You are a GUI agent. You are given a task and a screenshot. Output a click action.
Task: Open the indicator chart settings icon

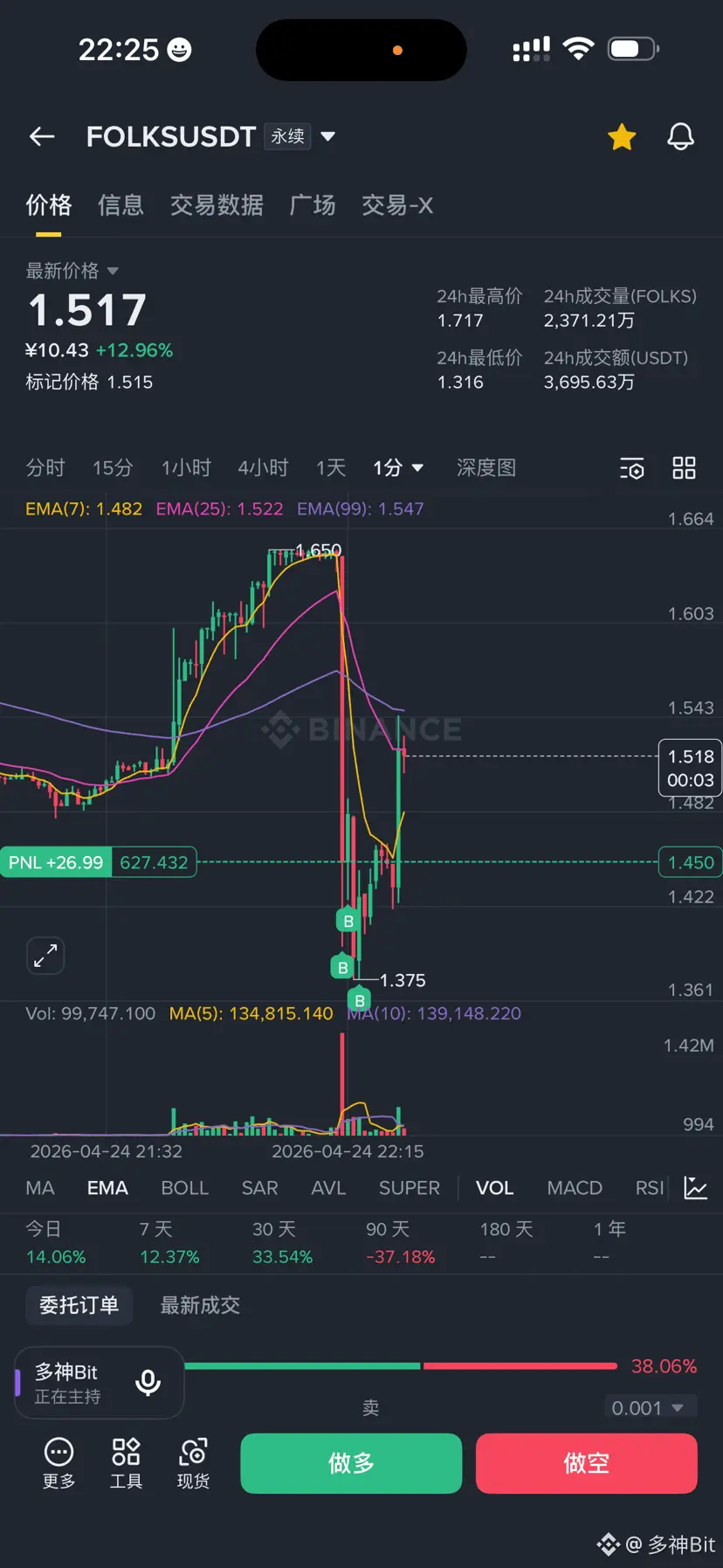(x=696, y=1188)
